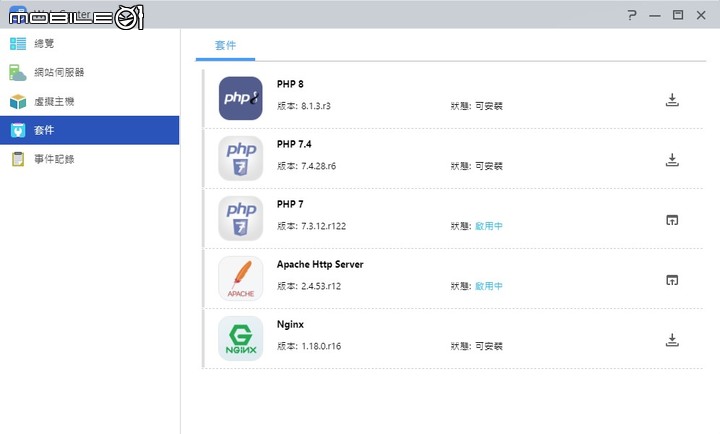Viewport: 720px width, 434px height.
Task: Select the 套件 sidebar item
Action: point(90,130)
